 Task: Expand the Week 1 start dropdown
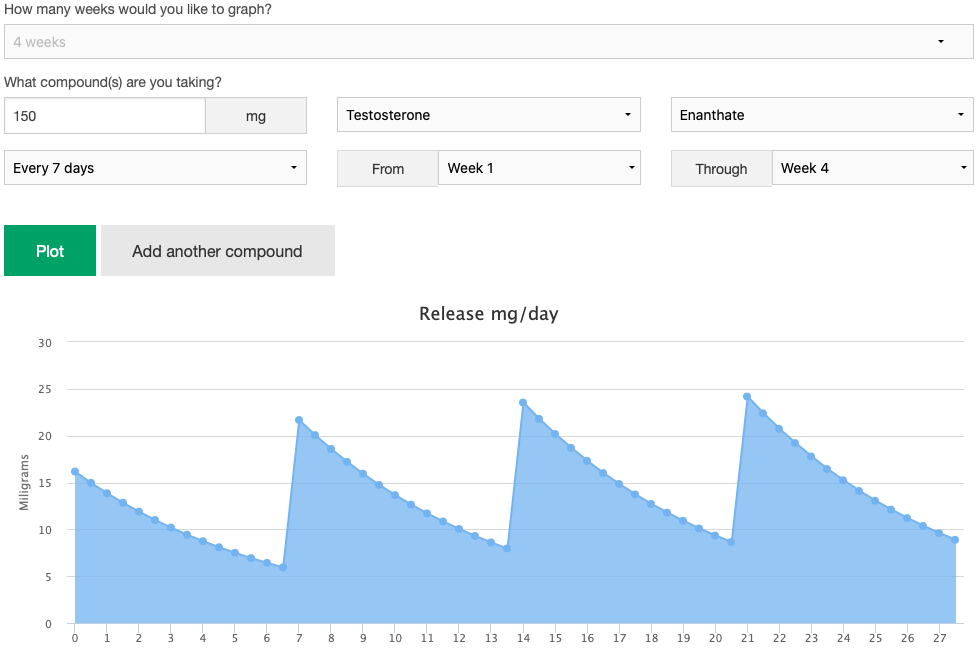click(539, 168)
